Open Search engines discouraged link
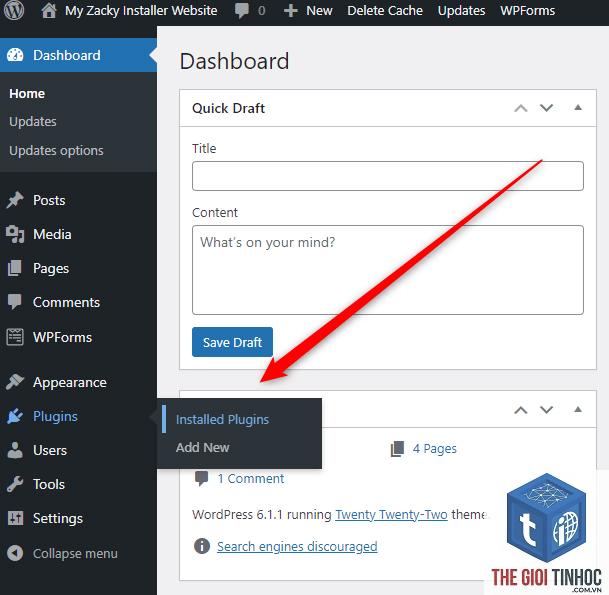 click(x=297, y=546)
